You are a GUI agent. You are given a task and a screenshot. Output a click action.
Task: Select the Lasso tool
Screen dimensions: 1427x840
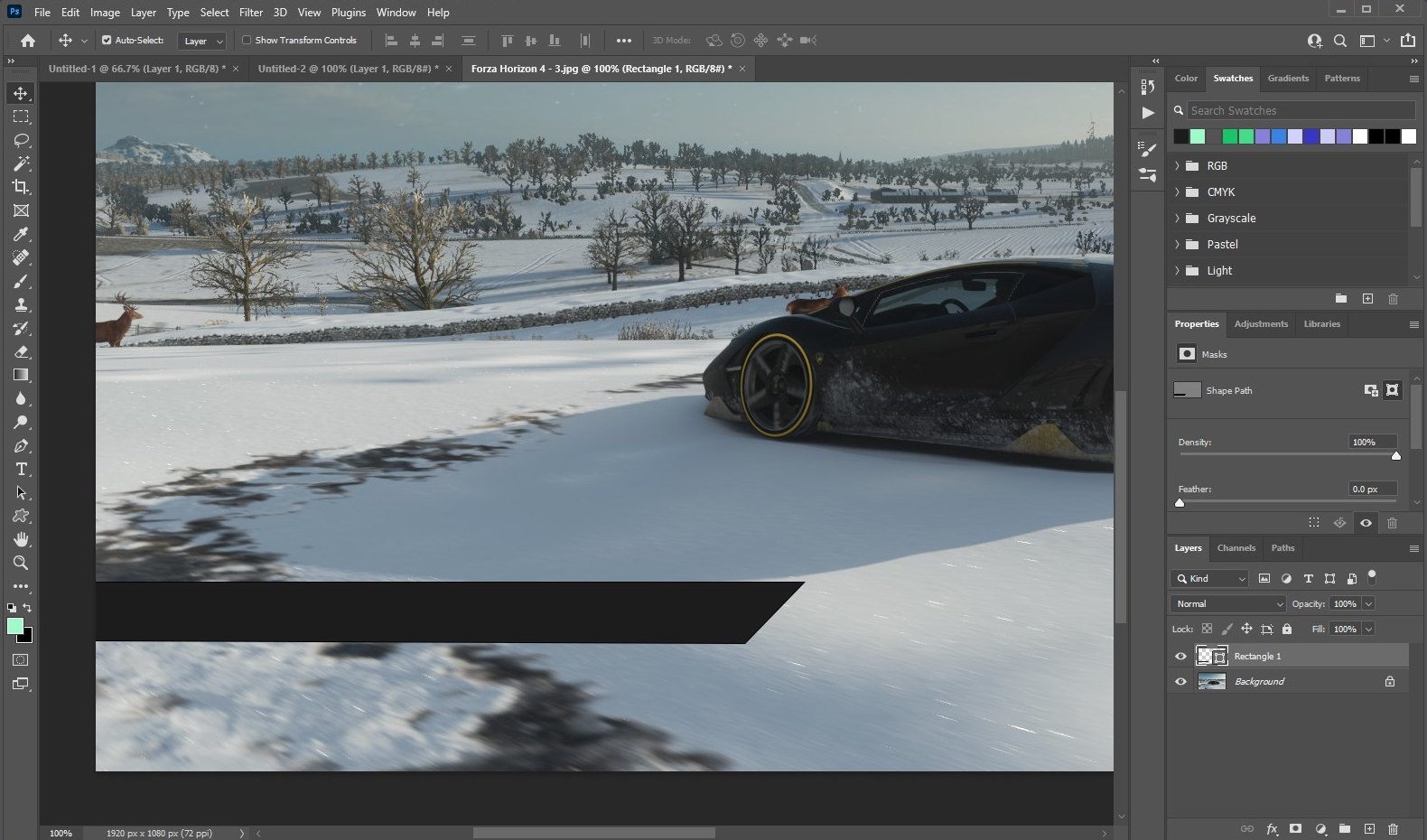tap(21, 140)
